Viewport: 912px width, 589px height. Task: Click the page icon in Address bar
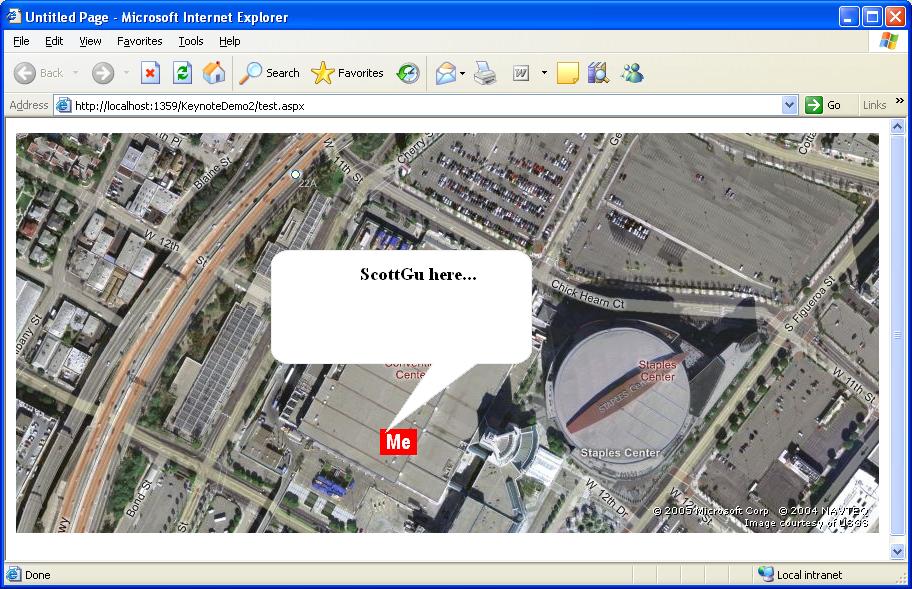(63, 105)
